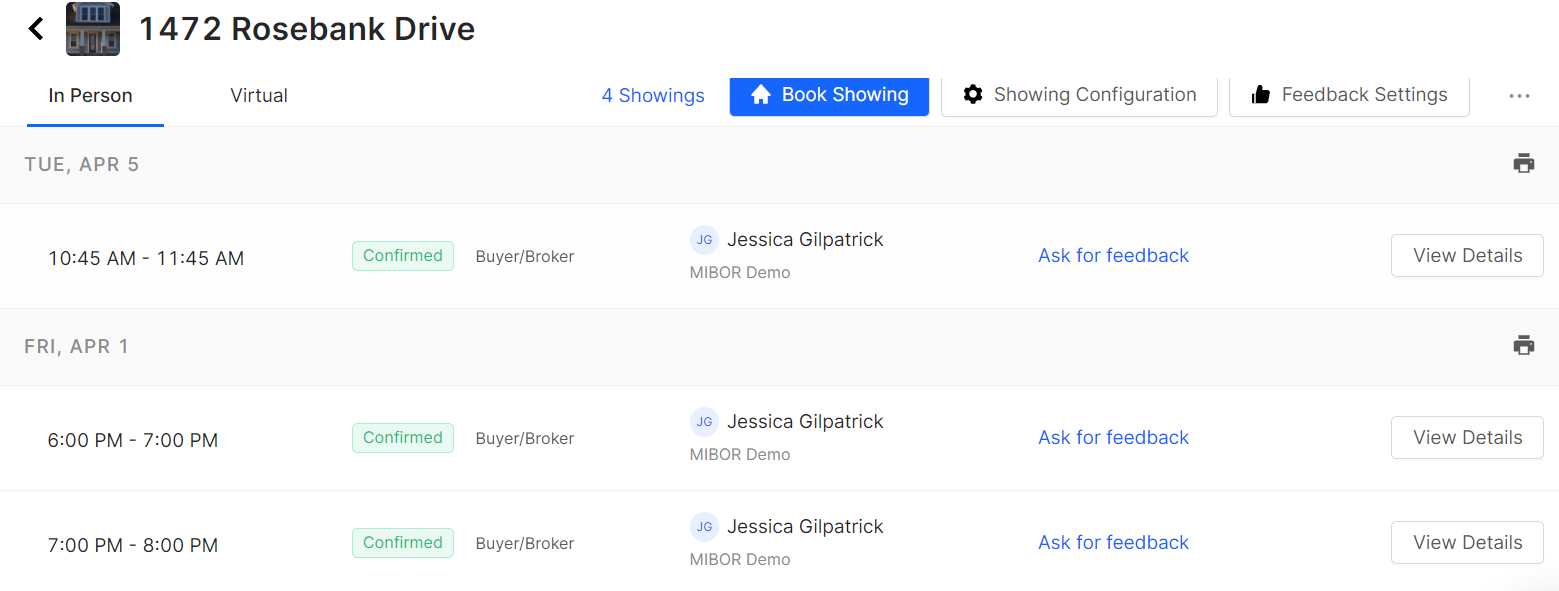Open the 1472 Rosebank Drive property thumbnail
The width and height of the screenshot is (1559, 591).
[93, 29]
